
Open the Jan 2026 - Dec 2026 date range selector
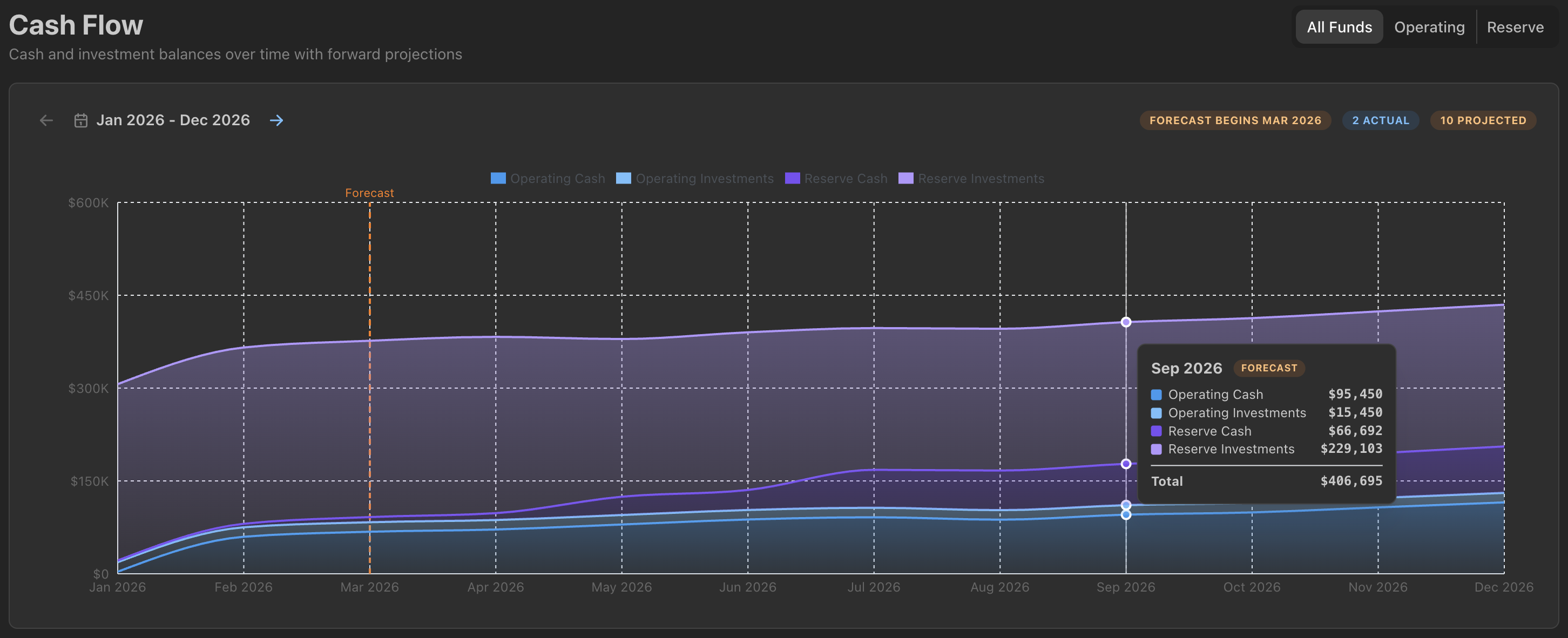174,120
